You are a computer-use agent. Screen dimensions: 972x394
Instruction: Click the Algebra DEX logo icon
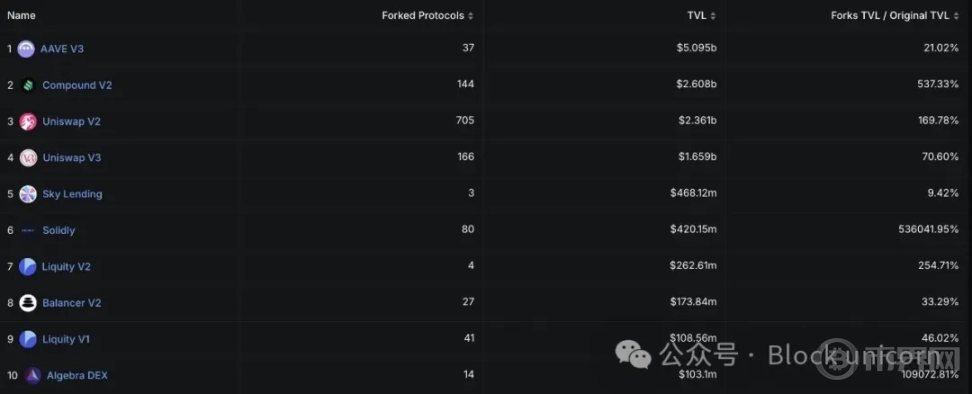[33, 375]
